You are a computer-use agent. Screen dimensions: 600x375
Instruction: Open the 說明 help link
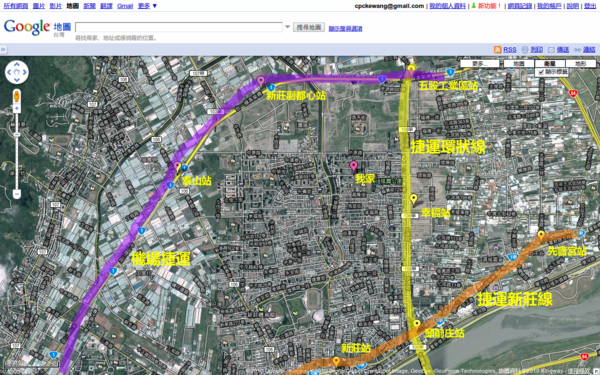click(572, 6)
